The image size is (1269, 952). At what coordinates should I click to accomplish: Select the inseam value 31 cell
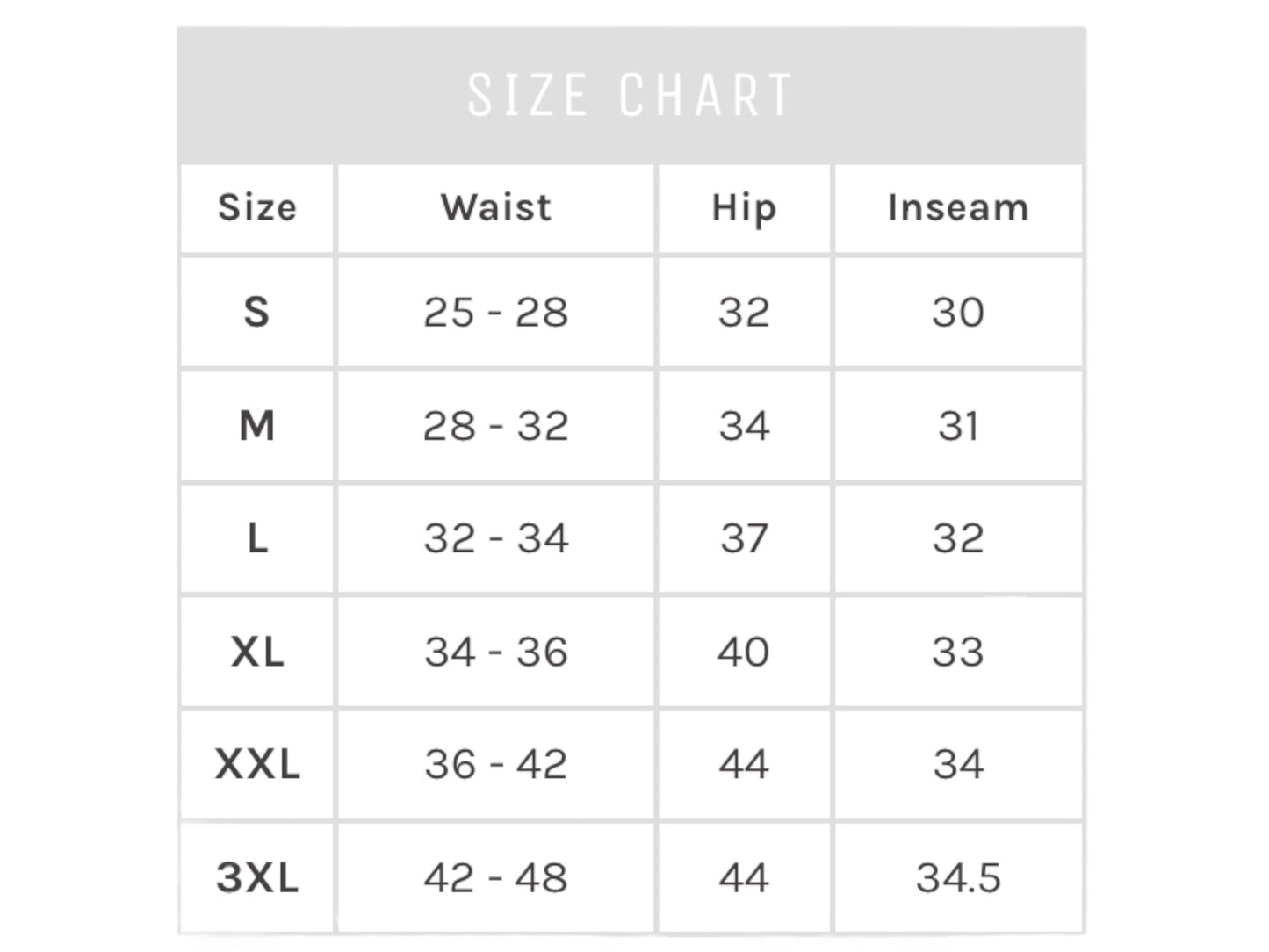click(x=958, y=426)
